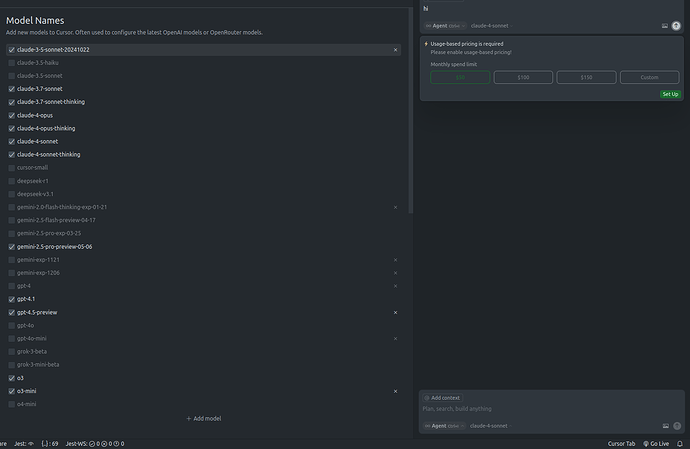Uncheck claude-4-sonnet-thinking model

[11, 155]
